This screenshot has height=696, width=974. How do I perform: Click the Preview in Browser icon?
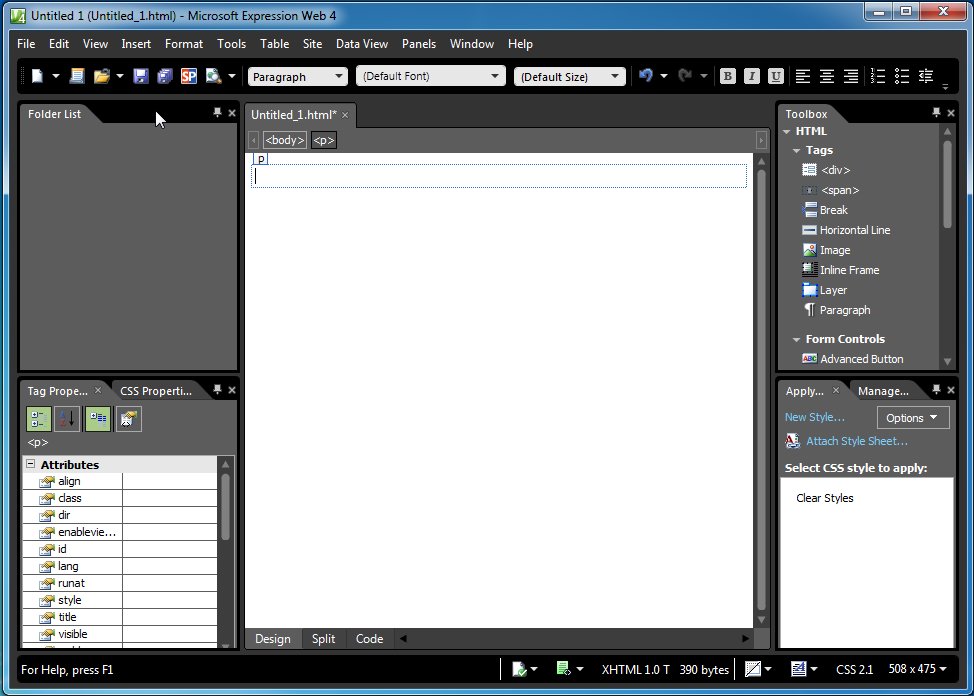(214, 76)
